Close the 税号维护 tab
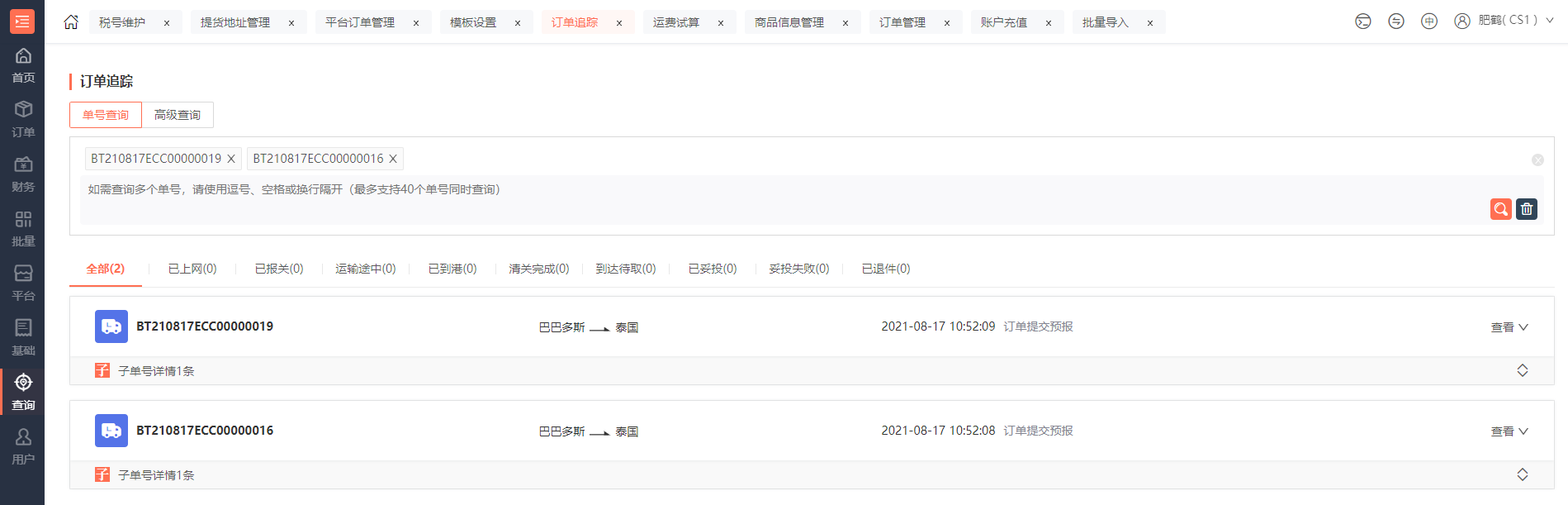1568x505 pixels. (x=167, y=23)
